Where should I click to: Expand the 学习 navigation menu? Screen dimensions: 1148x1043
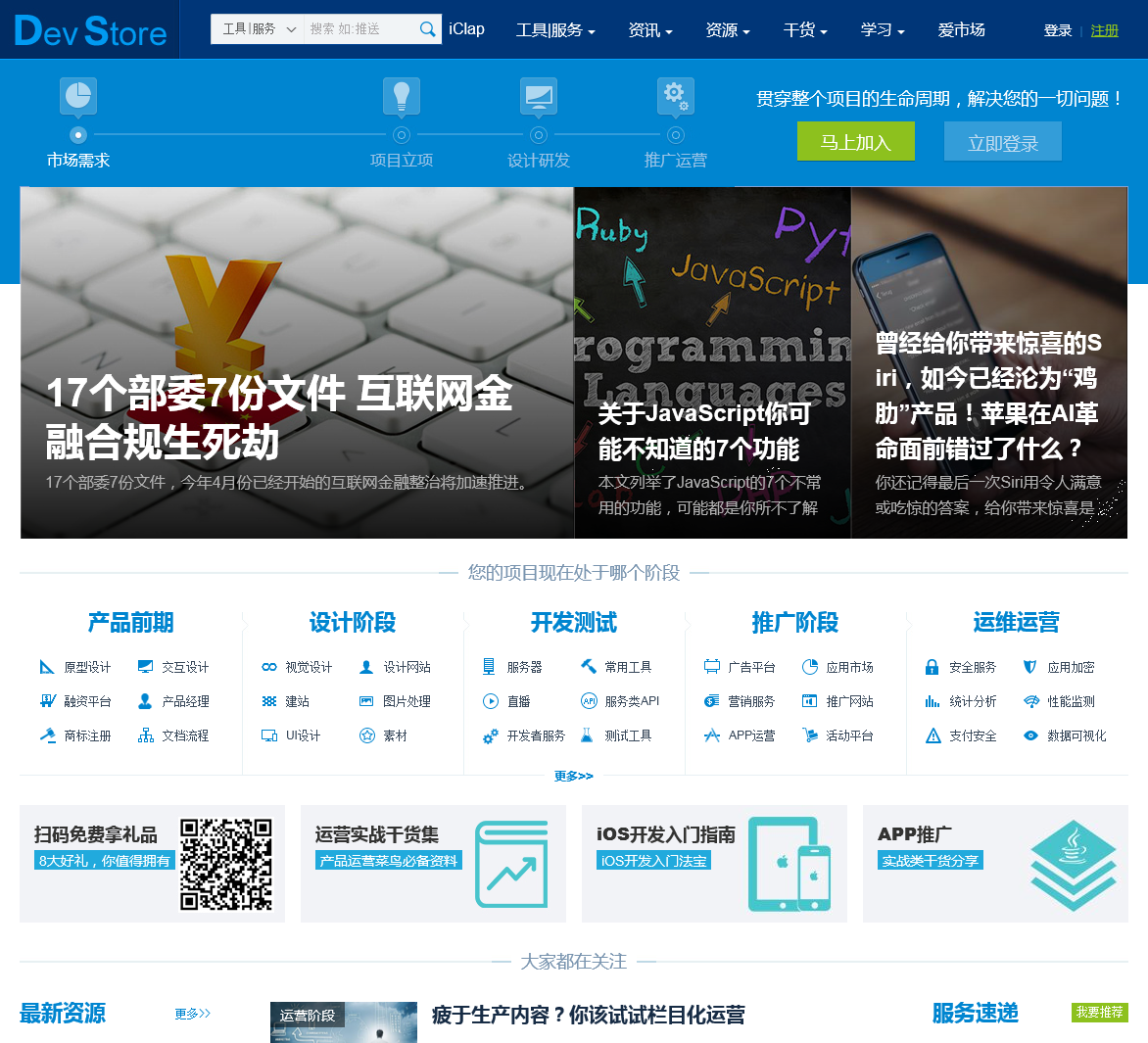[883, 30]
